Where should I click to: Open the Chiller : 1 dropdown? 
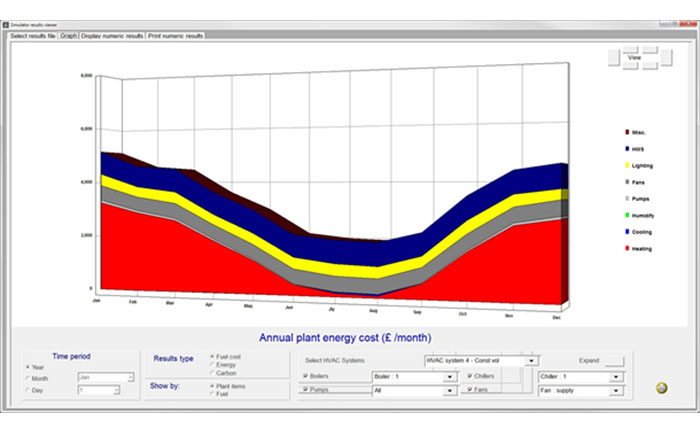[581, 377]
